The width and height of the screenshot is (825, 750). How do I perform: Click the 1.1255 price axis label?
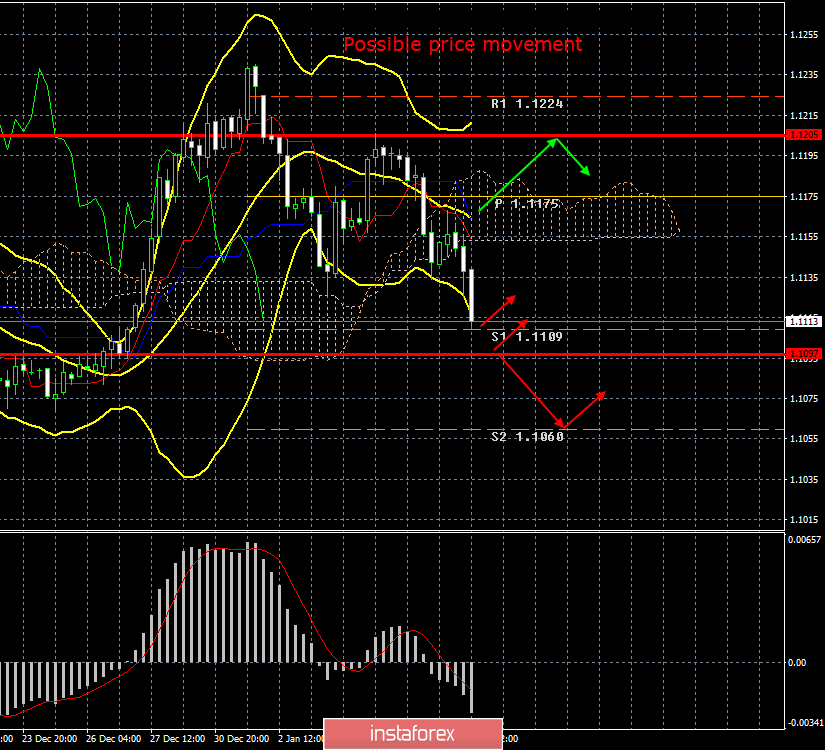[803, 35]
